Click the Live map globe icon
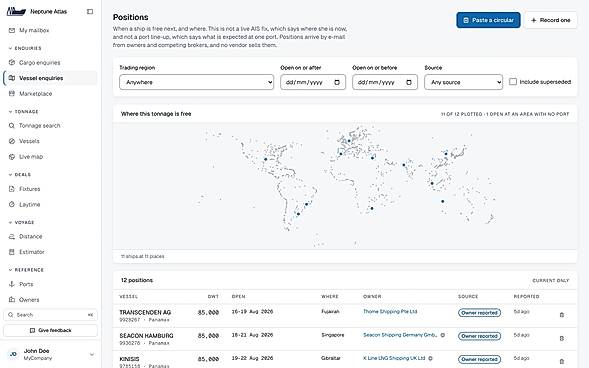This screenshot has height=368, width=589. pos(12,157)
